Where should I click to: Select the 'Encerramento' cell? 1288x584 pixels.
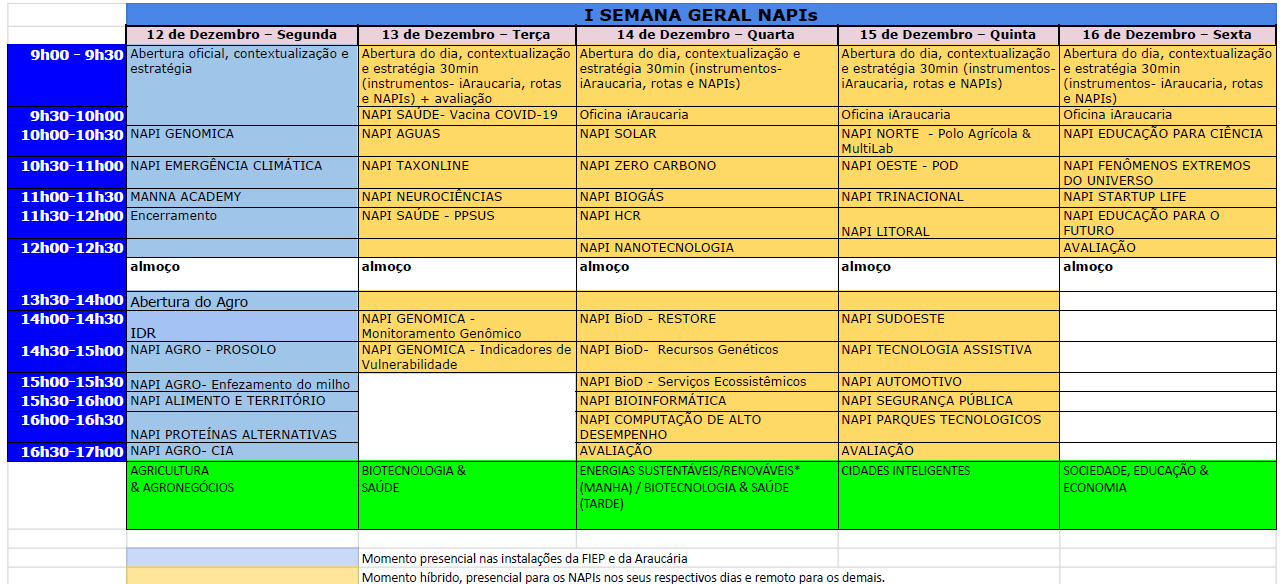[x=243, y=223]
